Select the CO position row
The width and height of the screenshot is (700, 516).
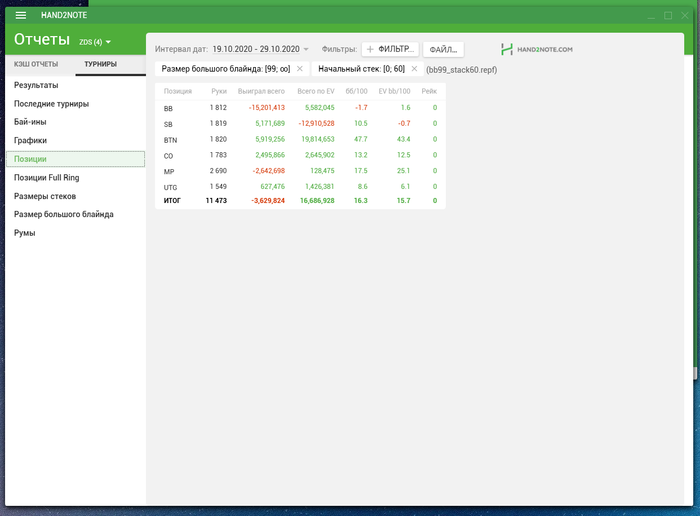300,155
